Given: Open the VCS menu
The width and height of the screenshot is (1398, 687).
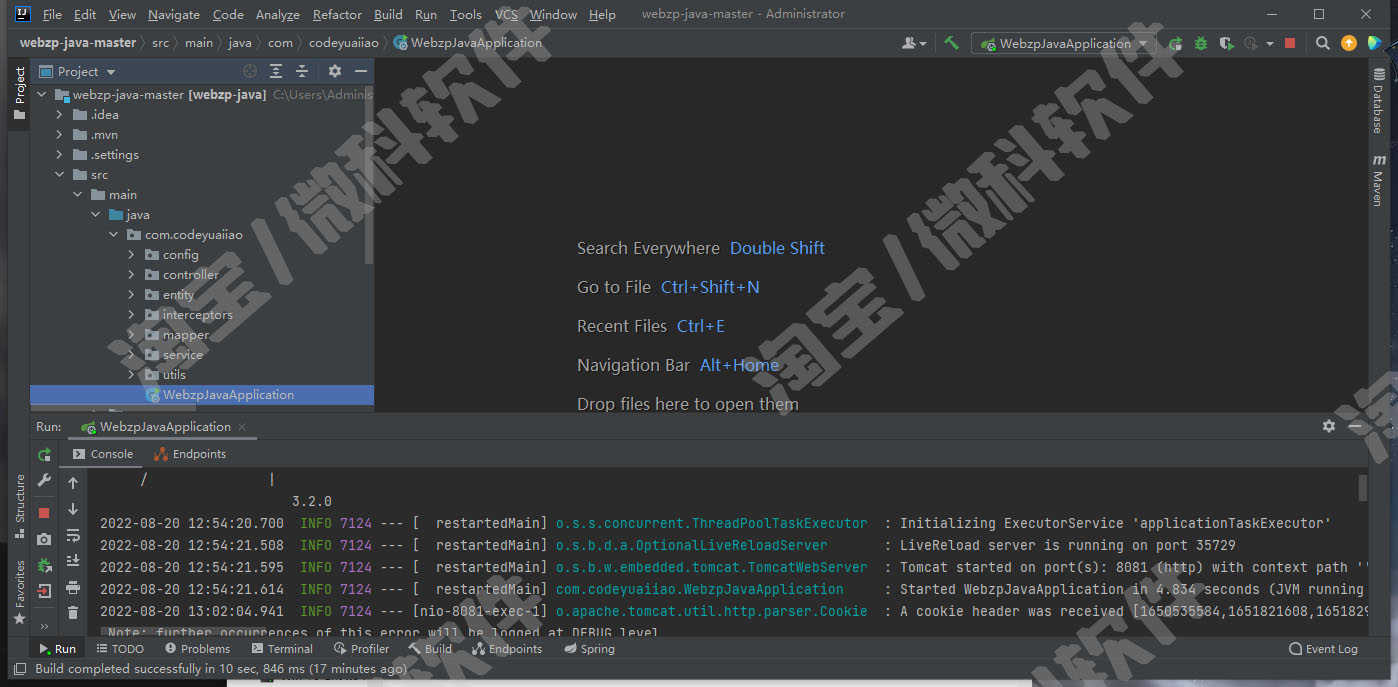Looking at the screenshot, I should pos(506,14).
